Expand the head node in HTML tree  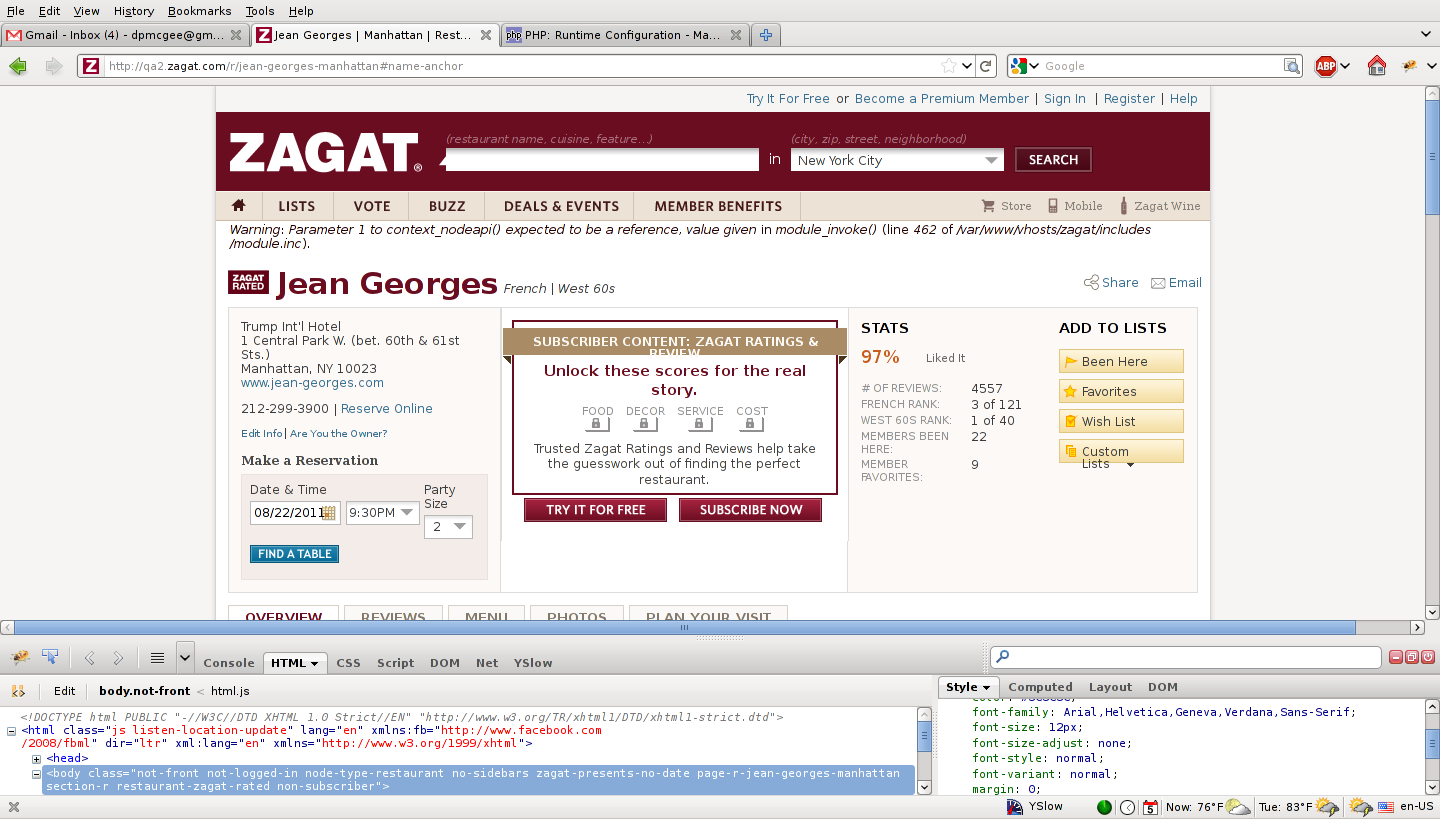[x=36, y=759]
